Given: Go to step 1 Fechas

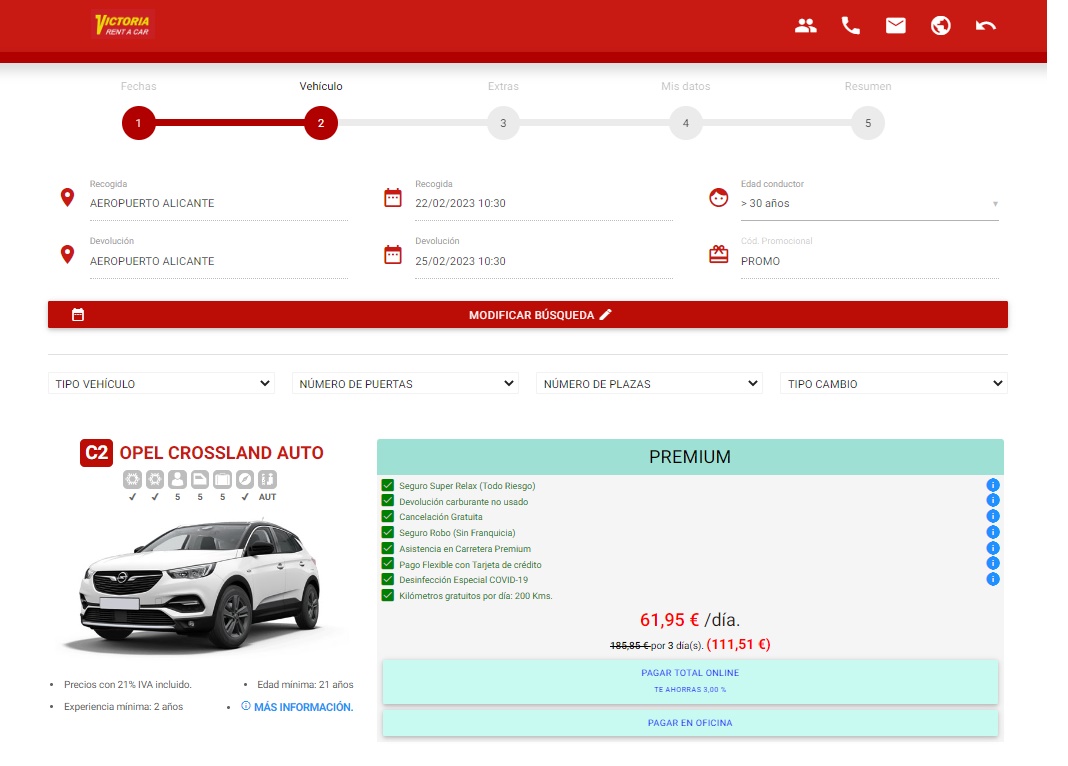Looking at the screenshot, I should point(139,124).
